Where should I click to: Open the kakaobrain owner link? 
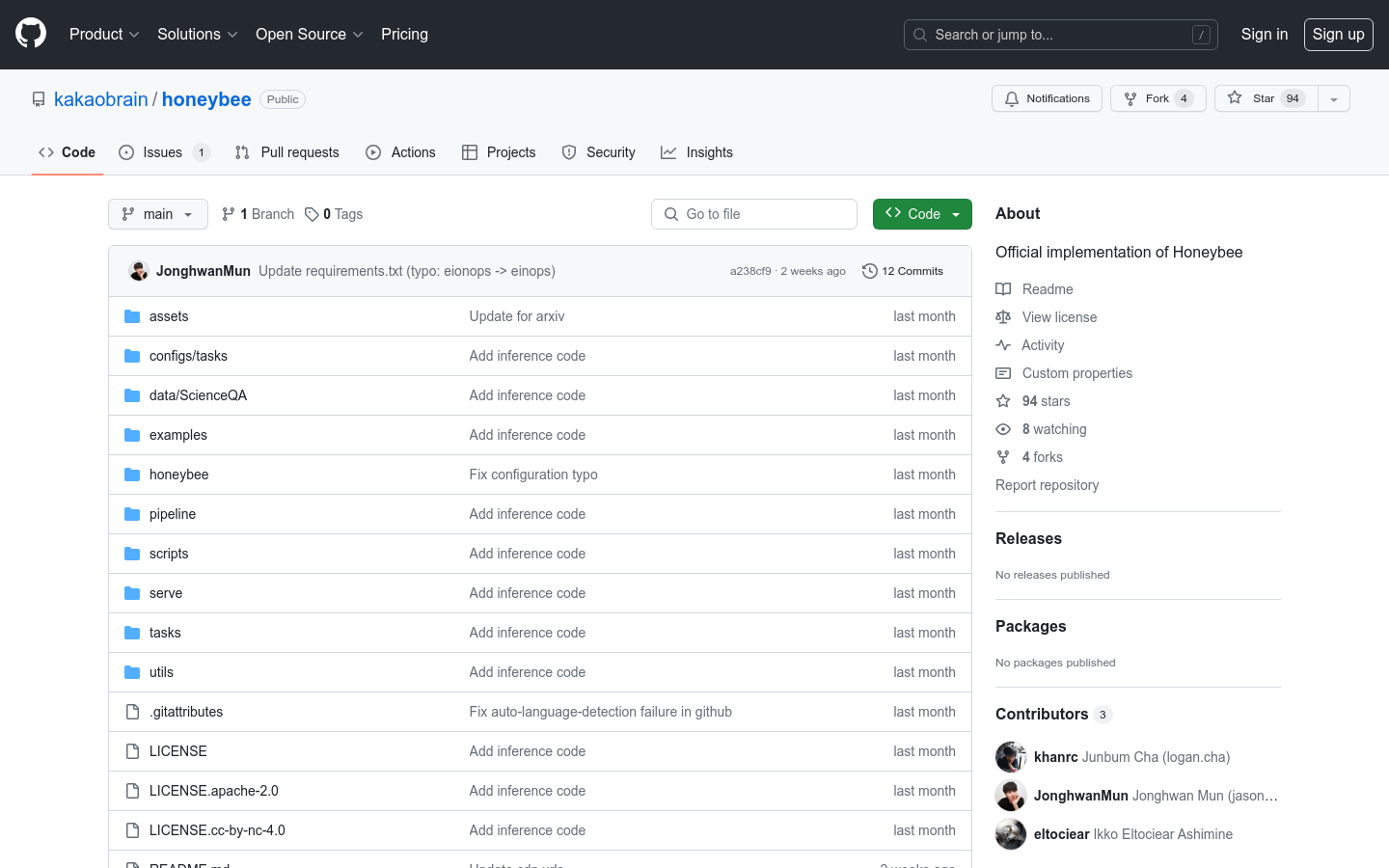coord(101,99)
